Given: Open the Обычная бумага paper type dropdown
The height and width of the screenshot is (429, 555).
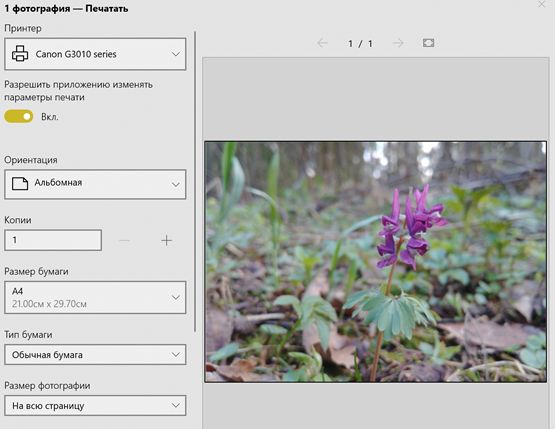Looking at the screenshot, I should coord(95,355).
